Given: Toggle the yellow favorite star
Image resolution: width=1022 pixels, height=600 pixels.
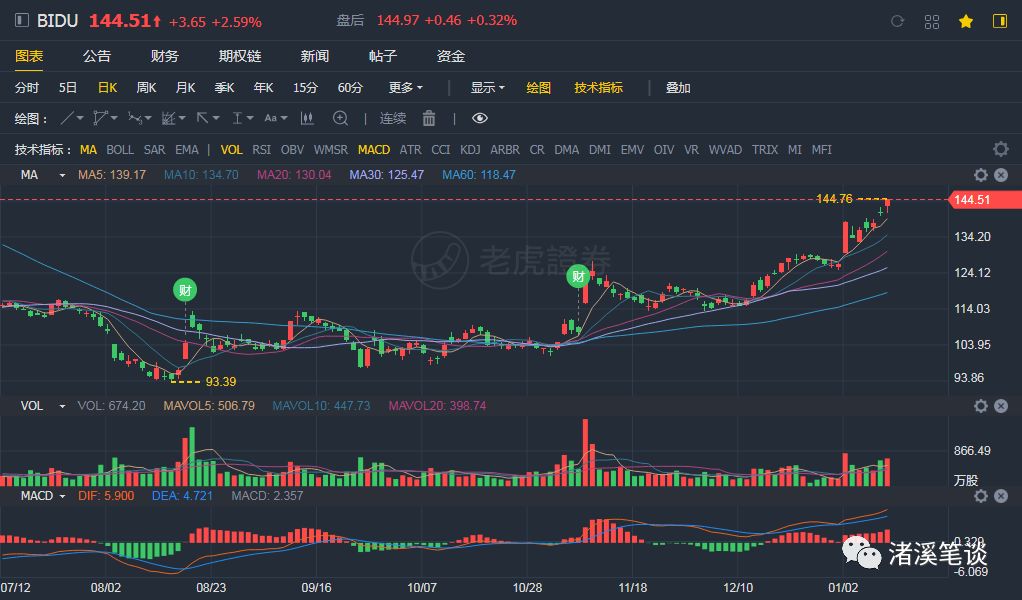Looking at the screenshot, I should (966, 21).
